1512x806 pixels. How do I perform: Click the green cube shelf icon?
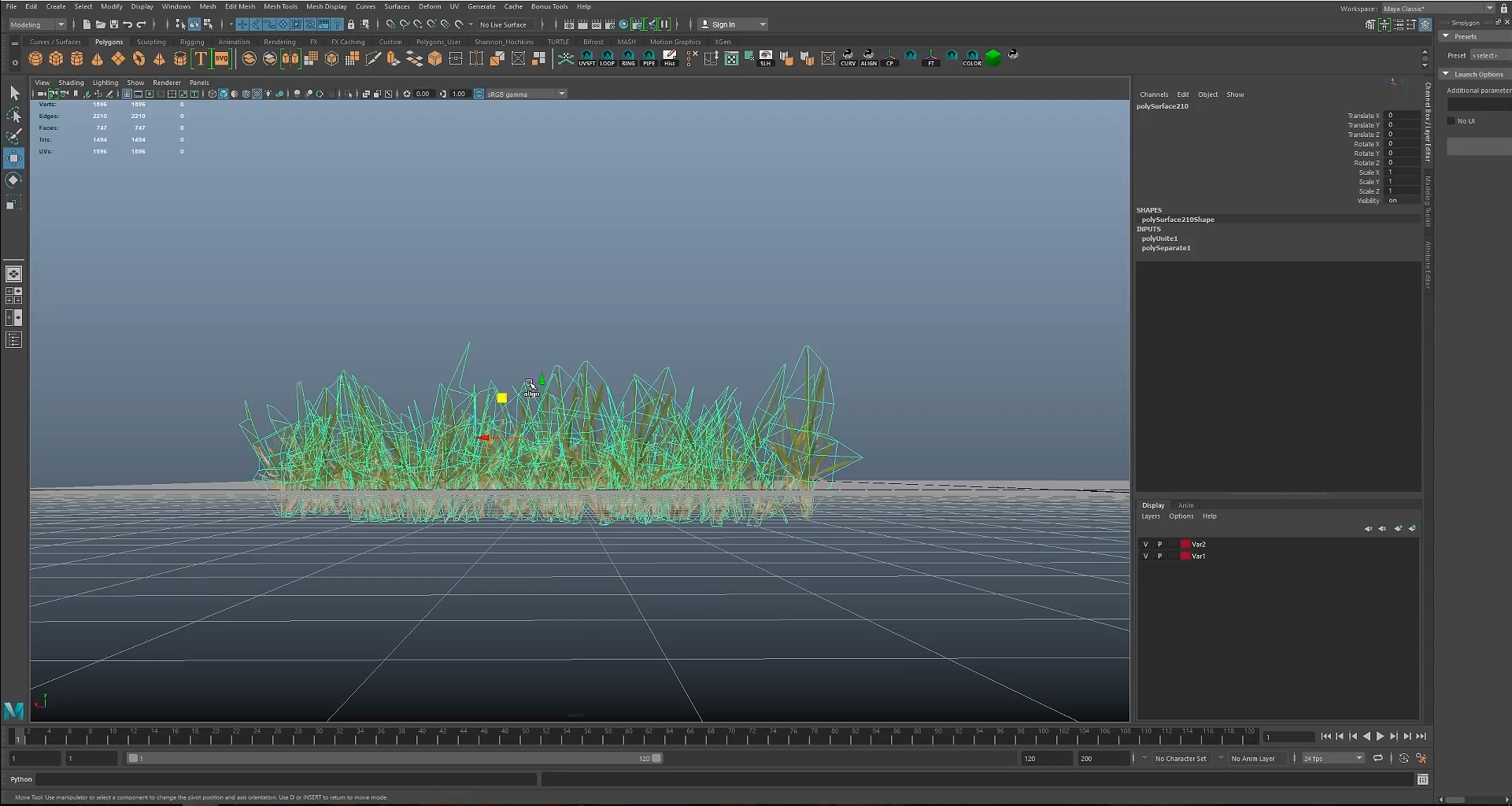993,57
